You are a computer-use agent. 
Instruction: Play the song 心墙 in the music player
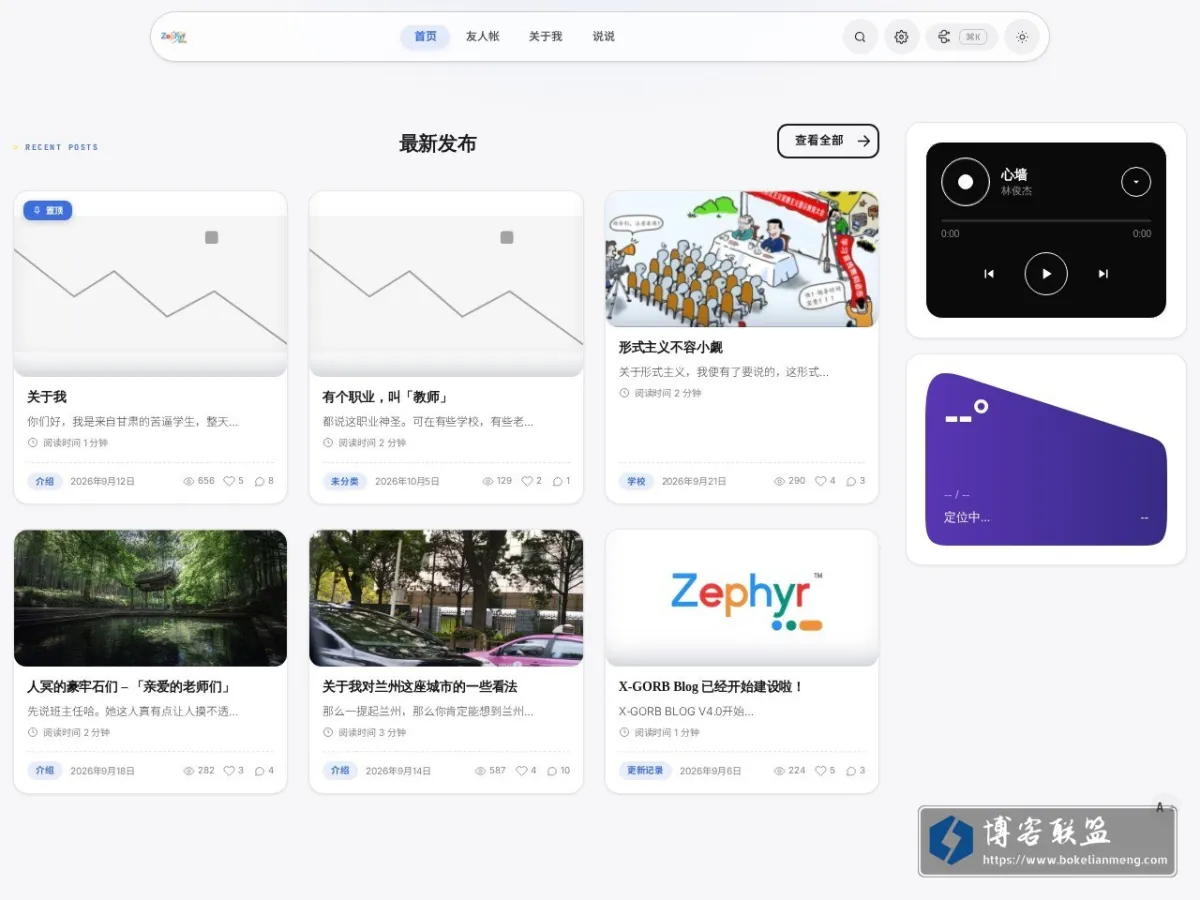coord(1046,273)
